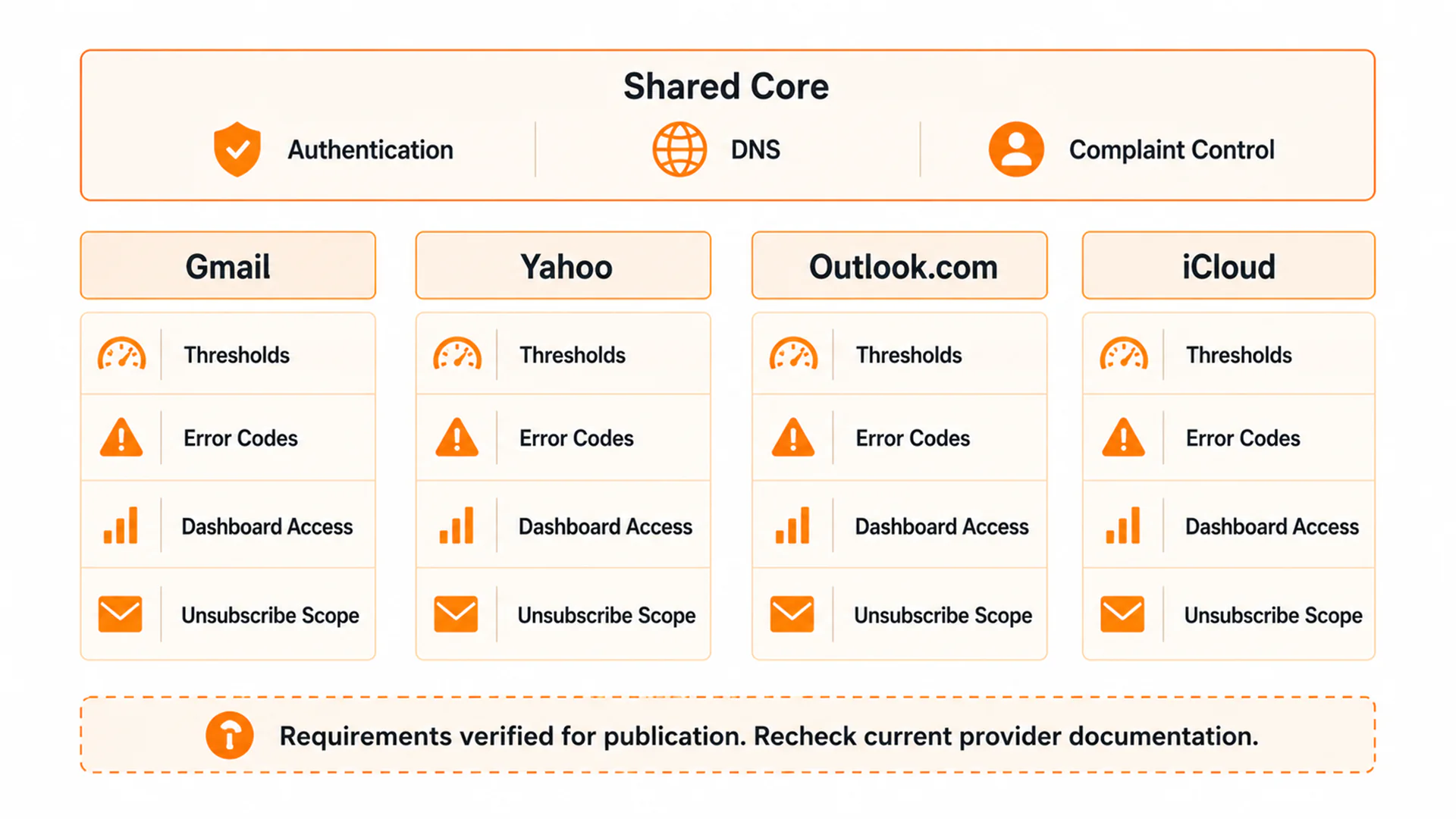The width and height of the screenshot is (1456, 819).
Task: Select the iCloud column header
Action: (x=1228, y=265)
